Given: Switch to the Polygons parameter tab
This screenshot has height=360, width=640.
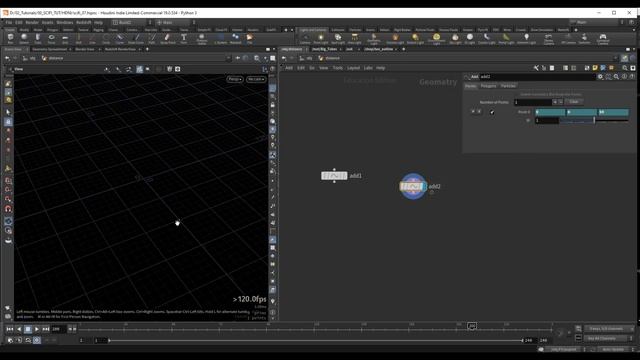Looking at the screenshot, I should tap(488, 86).
